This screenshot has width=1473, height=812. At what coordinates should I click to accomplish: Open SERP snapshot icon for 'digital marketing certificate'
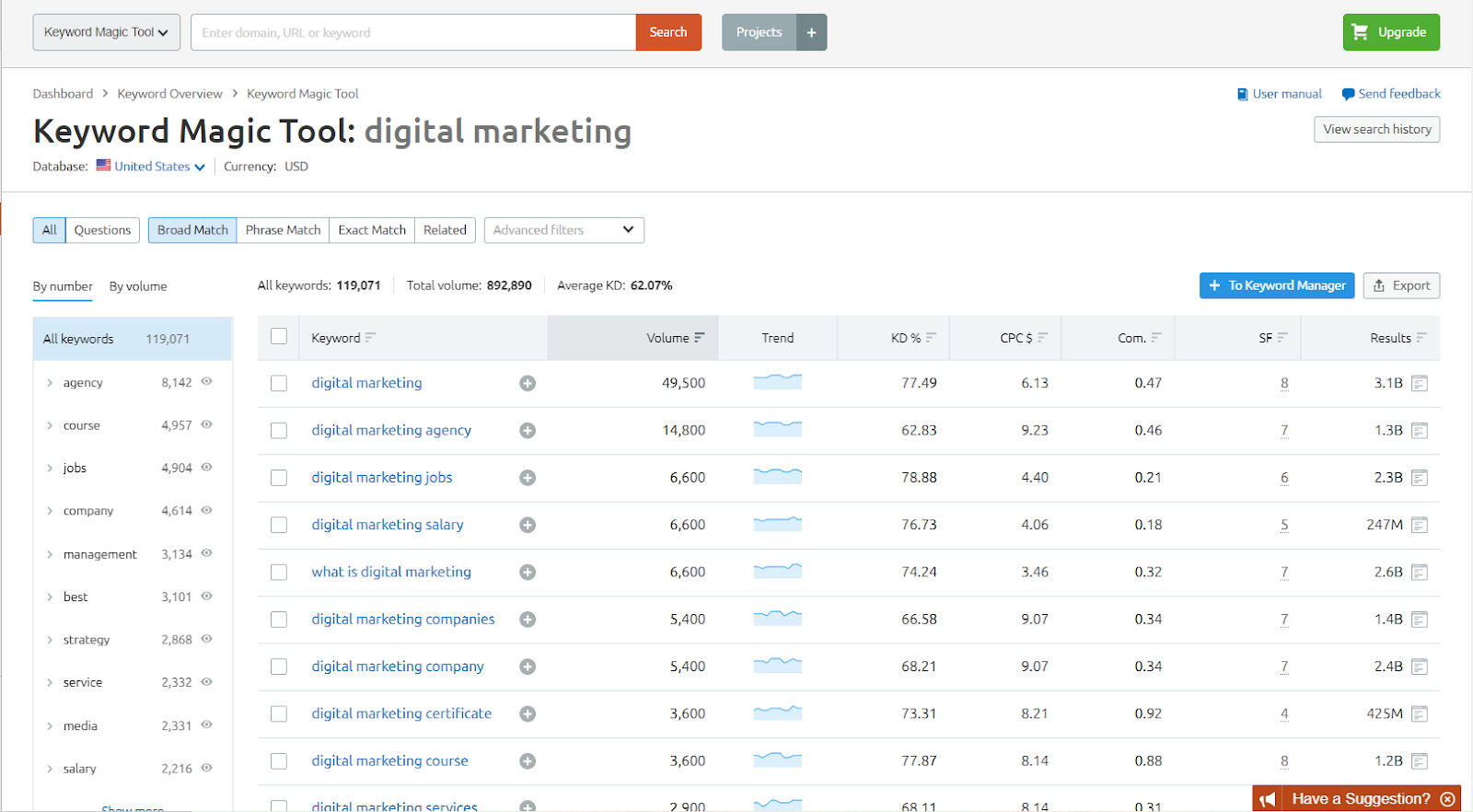[x=1420, y=713]
